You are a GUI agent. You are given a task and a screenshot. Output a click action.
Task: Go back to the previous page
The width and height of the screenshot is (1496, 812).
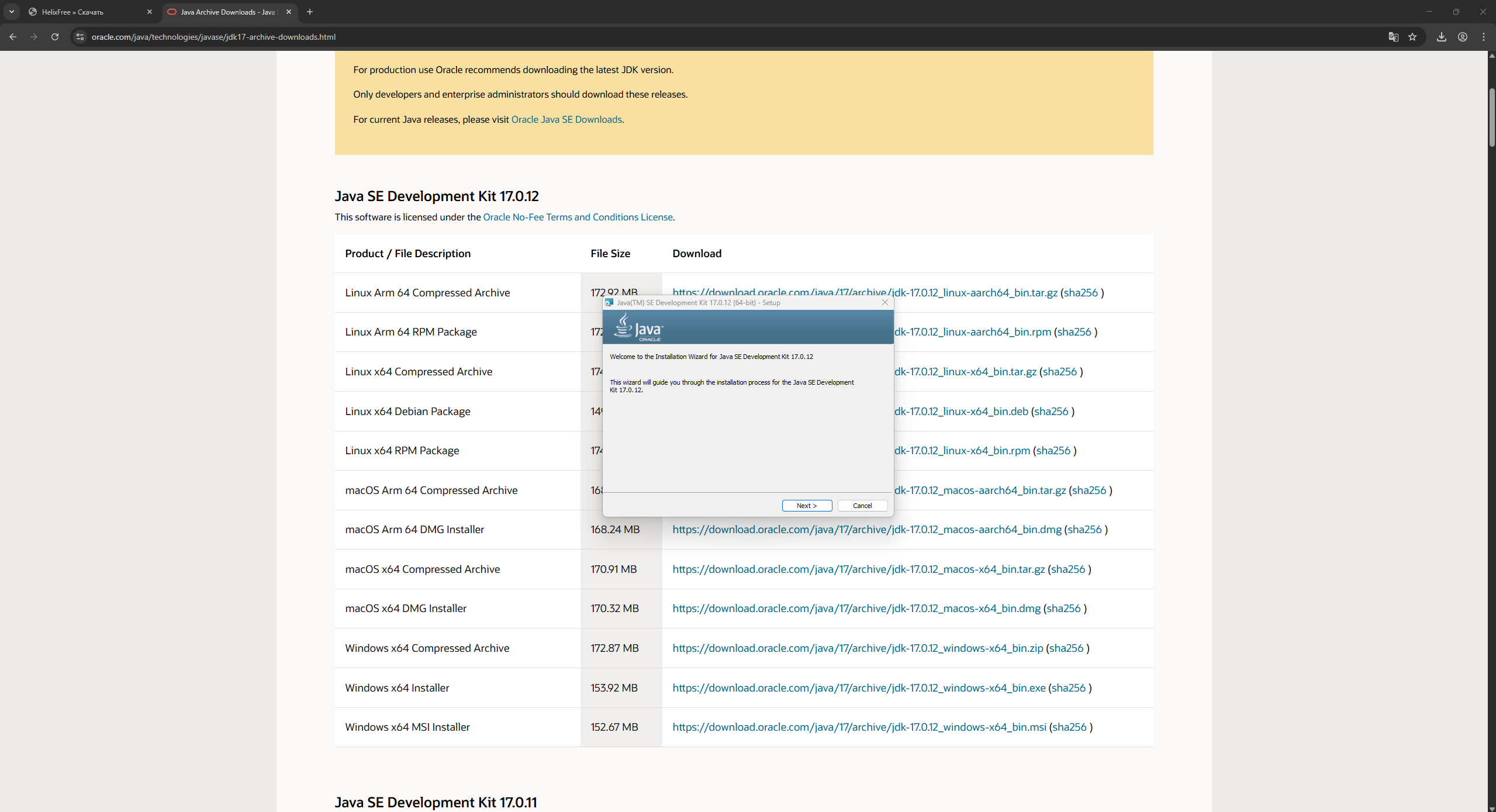click(13, 37)
